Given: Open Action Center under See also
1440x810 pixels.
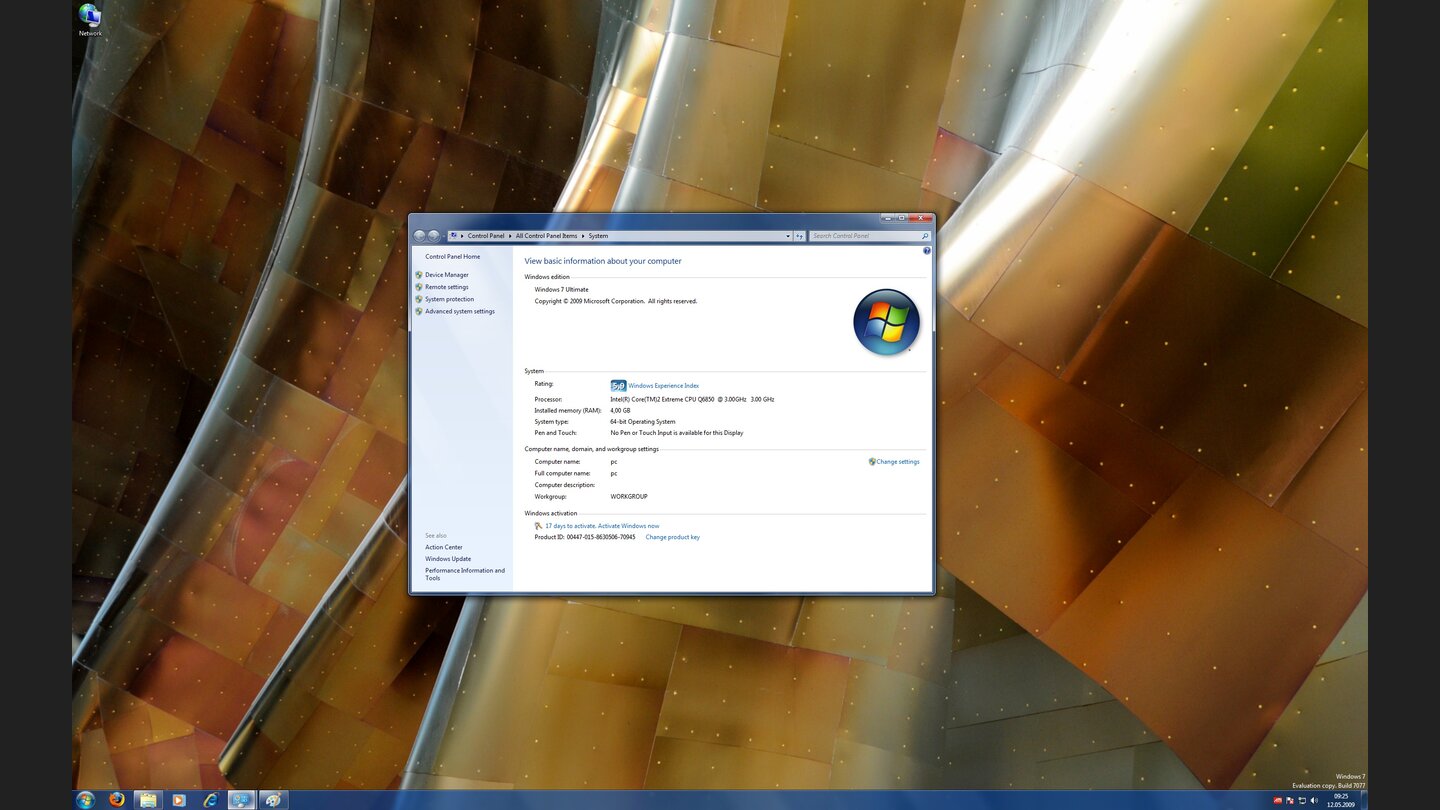Looking at the screenshot, I should click(443, 547).
